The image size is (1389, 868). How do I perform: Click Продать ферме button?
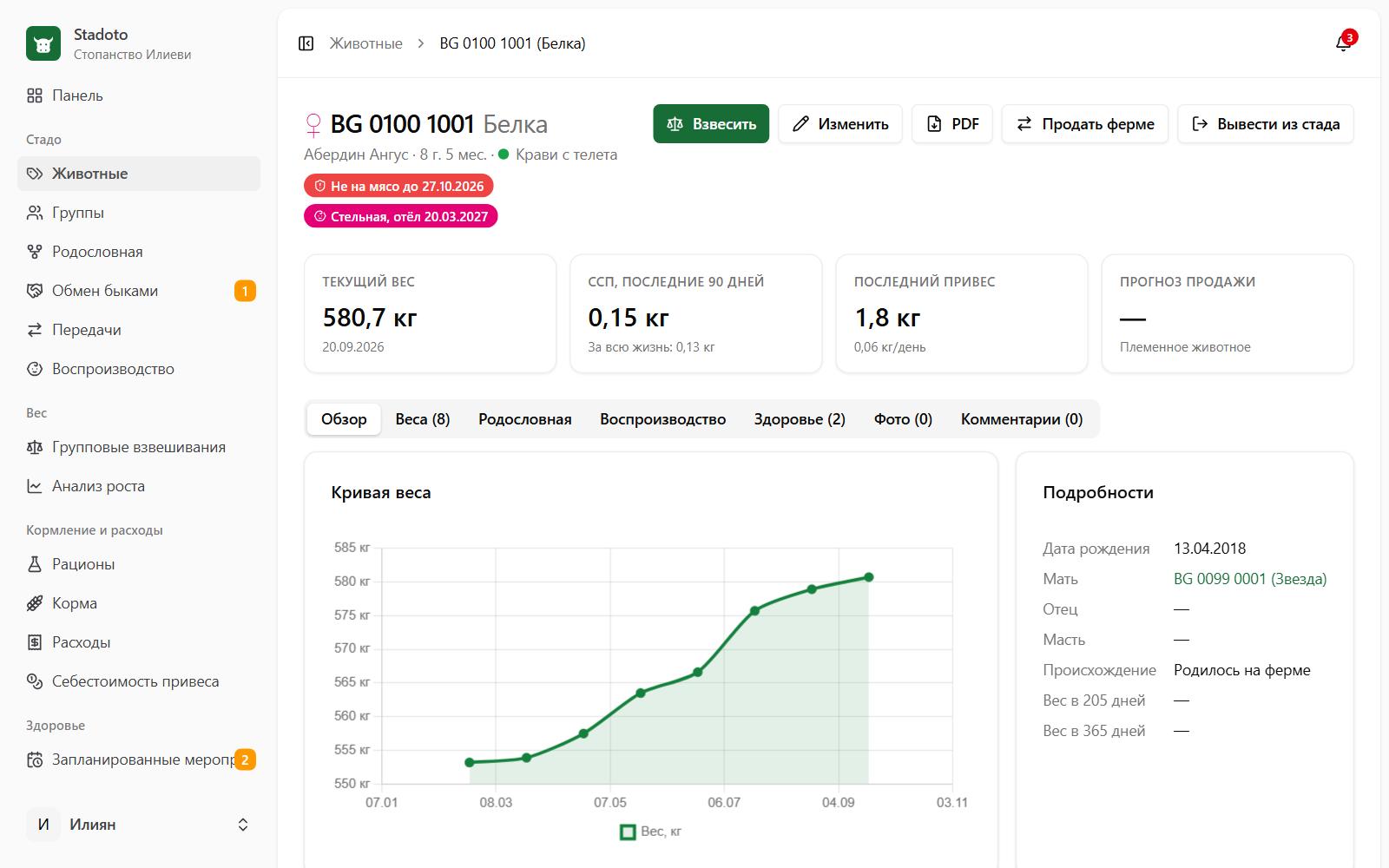click(1085, 124)
